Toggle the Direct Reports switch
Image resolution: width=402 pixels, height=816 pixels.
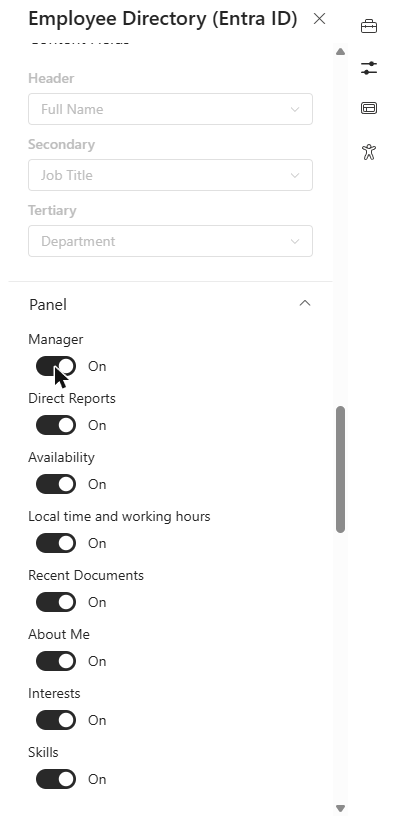click(x=56, y=425)
